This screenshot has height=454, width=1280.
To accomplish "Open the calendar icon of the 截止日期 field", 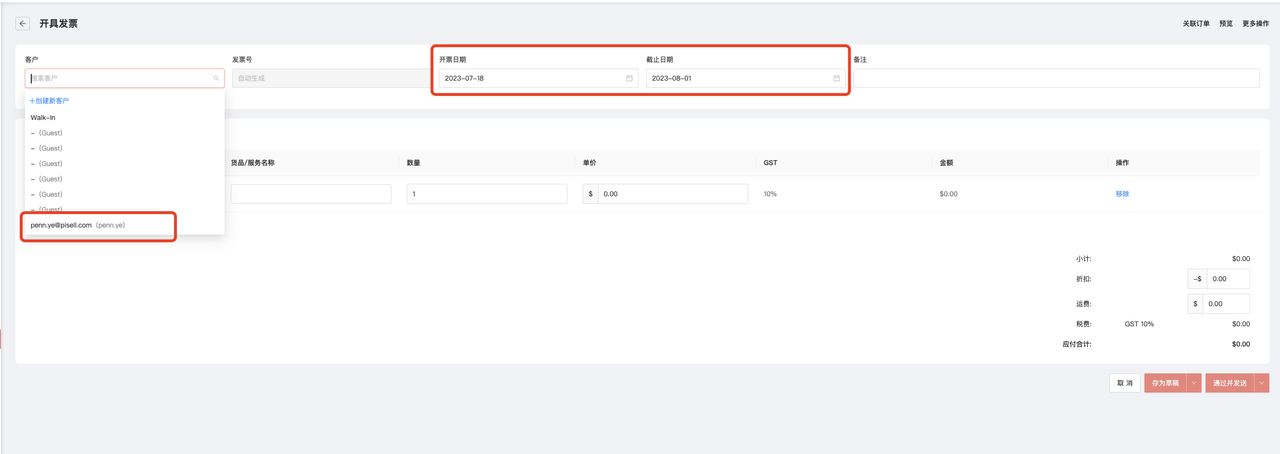I will coord(836,78).
